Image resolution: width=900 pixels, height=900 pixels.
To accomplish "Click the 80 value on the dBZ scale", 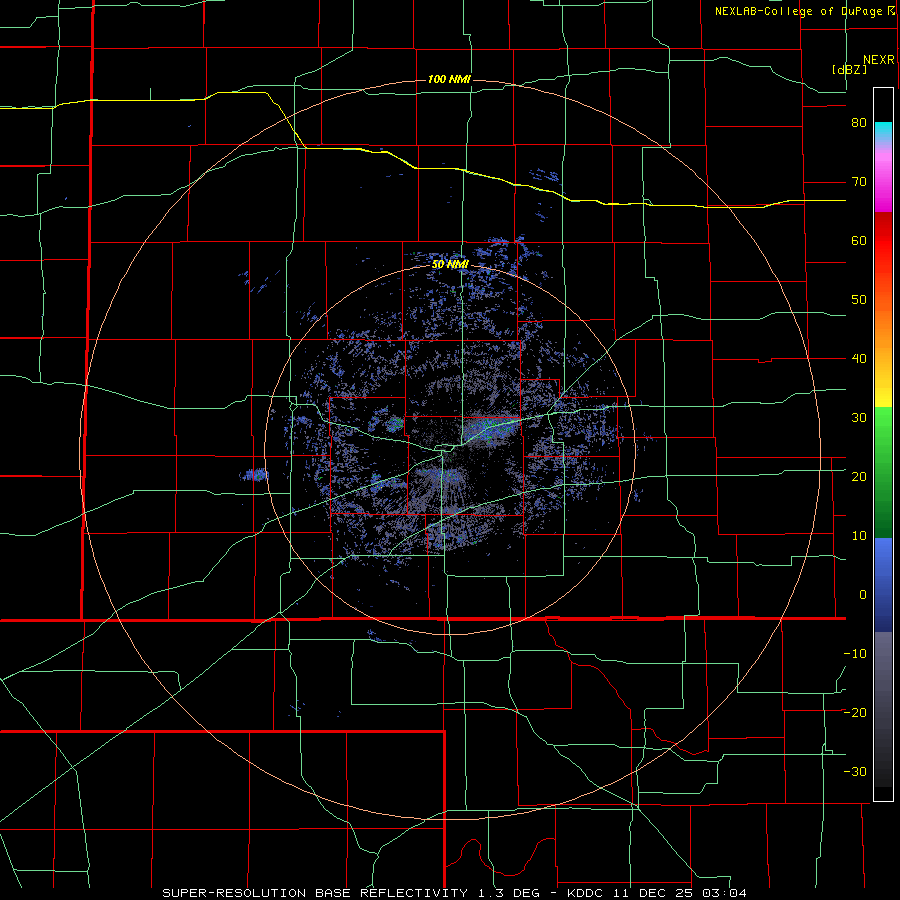I will point(859,123).
